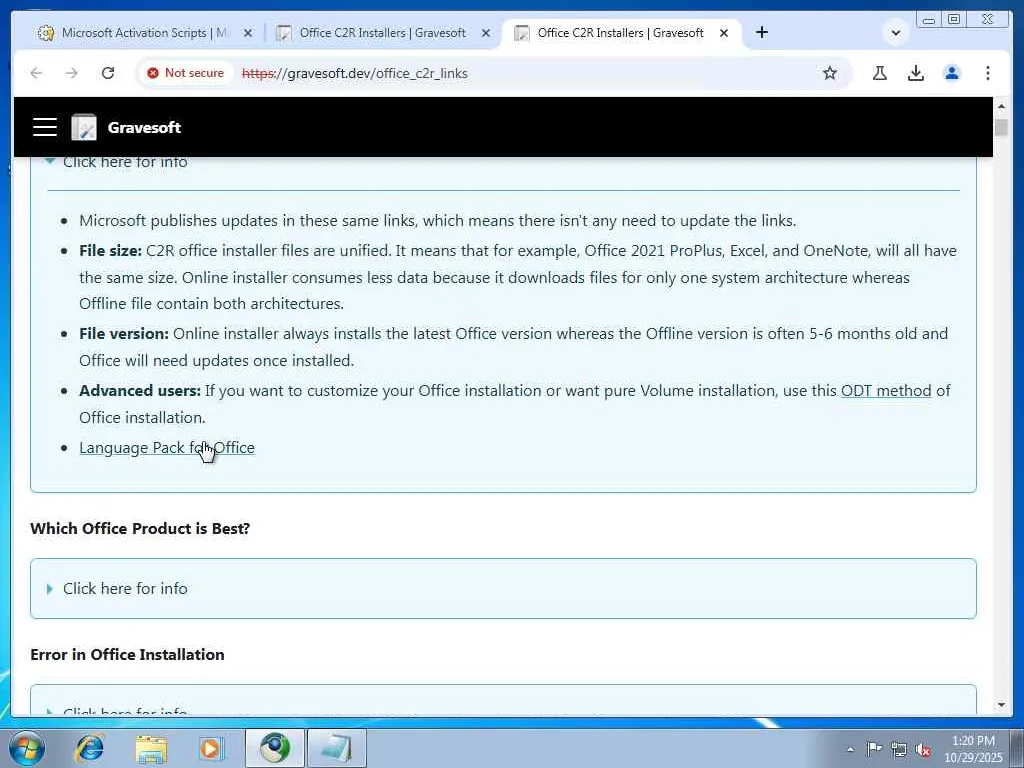Click the Chrome taskbar button
1024x768 pixels.
tap(275, 748)
